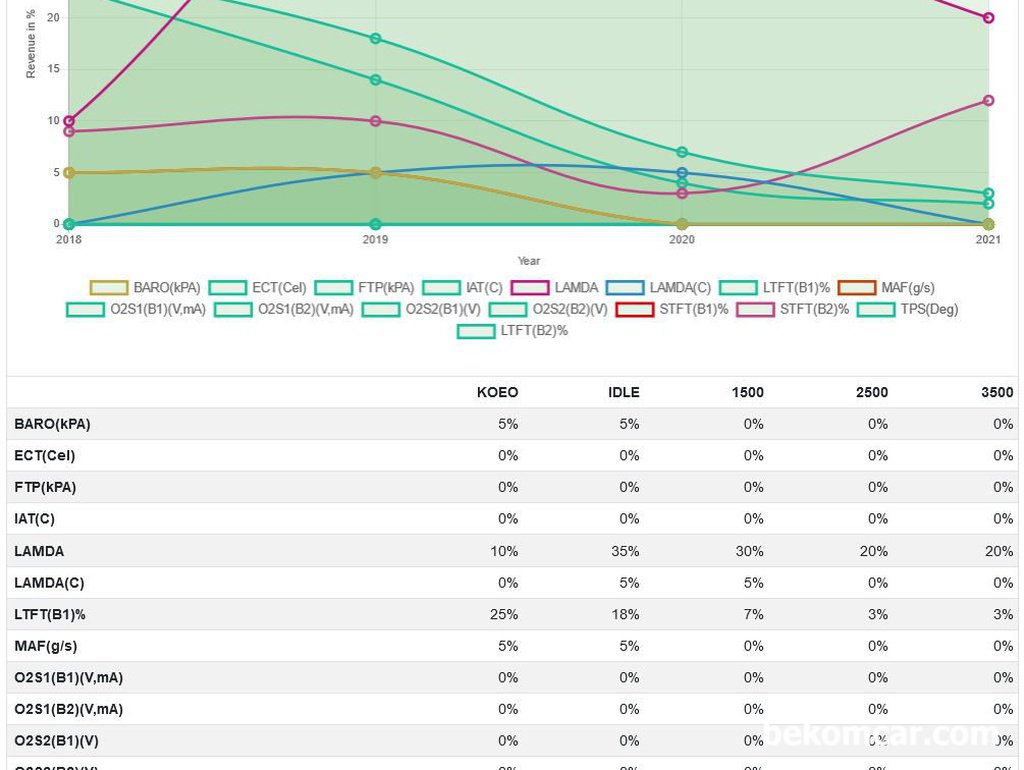1024x770 pixels.
Task: Toggle LAMDA(C) blue legend box
Action: 625,287
